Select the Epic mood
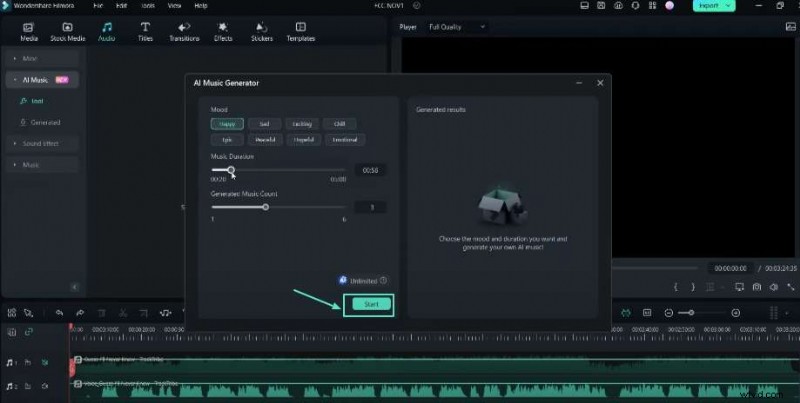This screenshot has height=403, width=800. pos(227,140)
